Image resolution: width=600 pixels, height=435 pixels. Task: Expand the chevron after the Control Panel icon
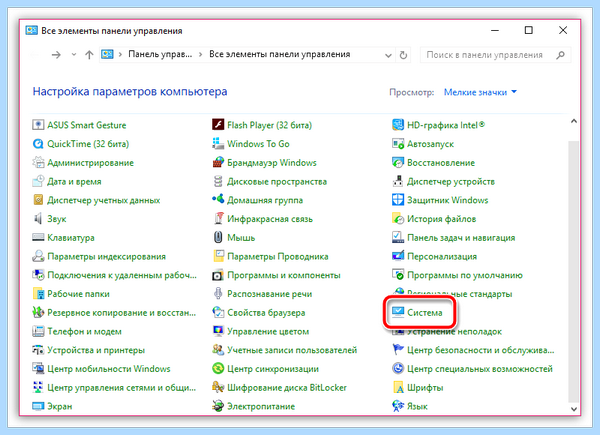pyautogui.click(x=120, y=55)
